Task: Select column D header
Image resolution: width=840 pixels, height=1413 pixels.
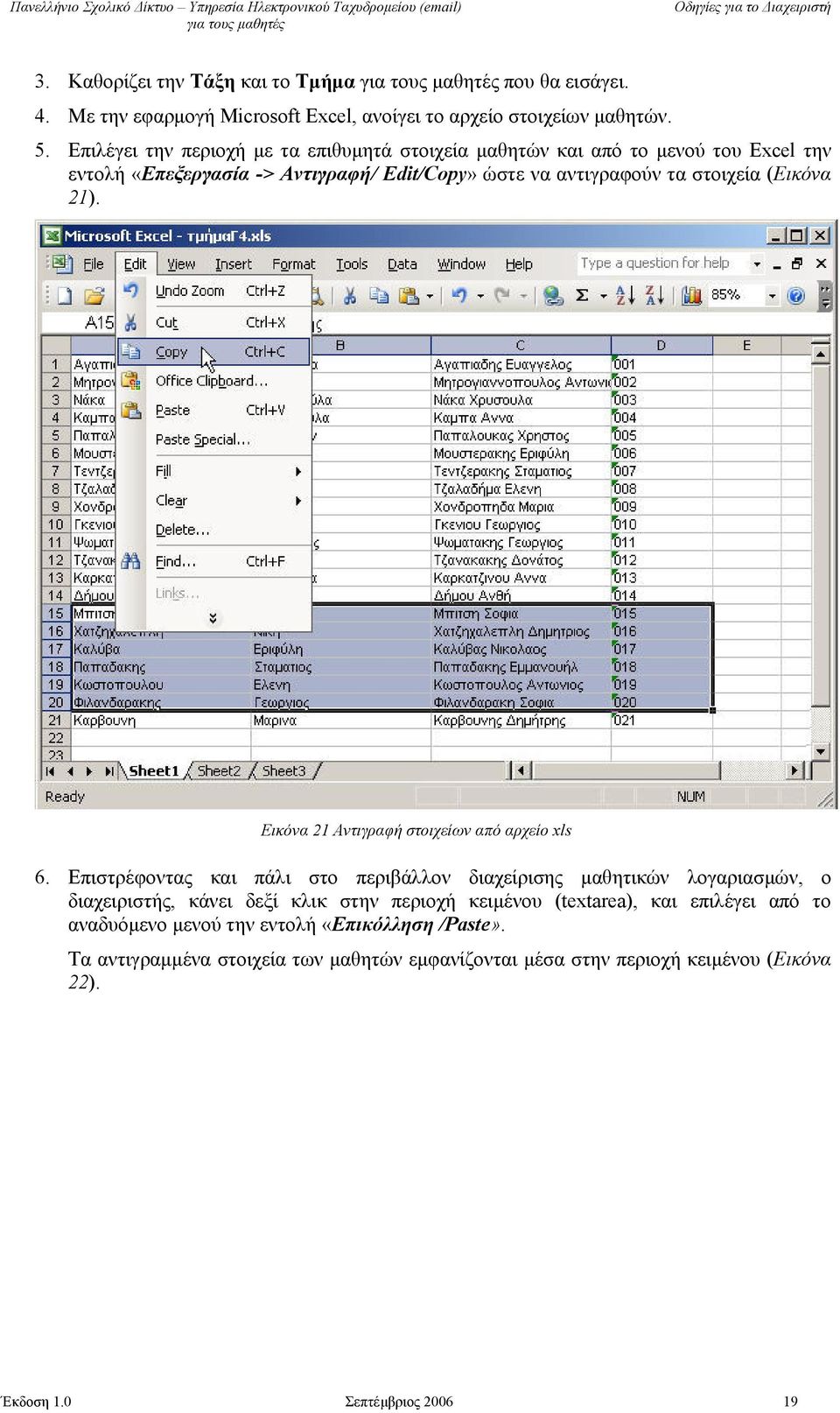Action: point(661,346)
